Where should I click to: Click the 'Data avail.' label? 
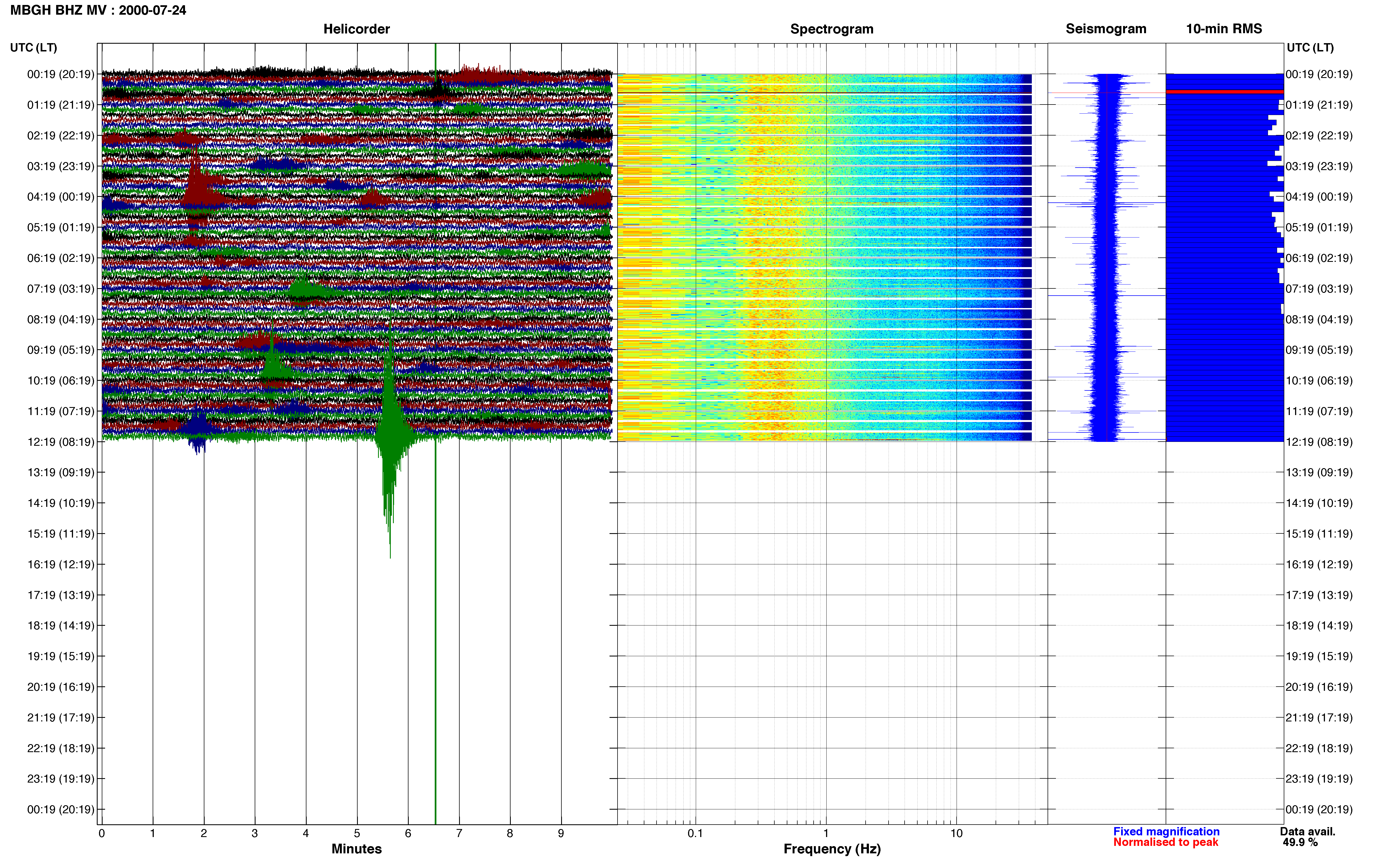[1308, 831]
